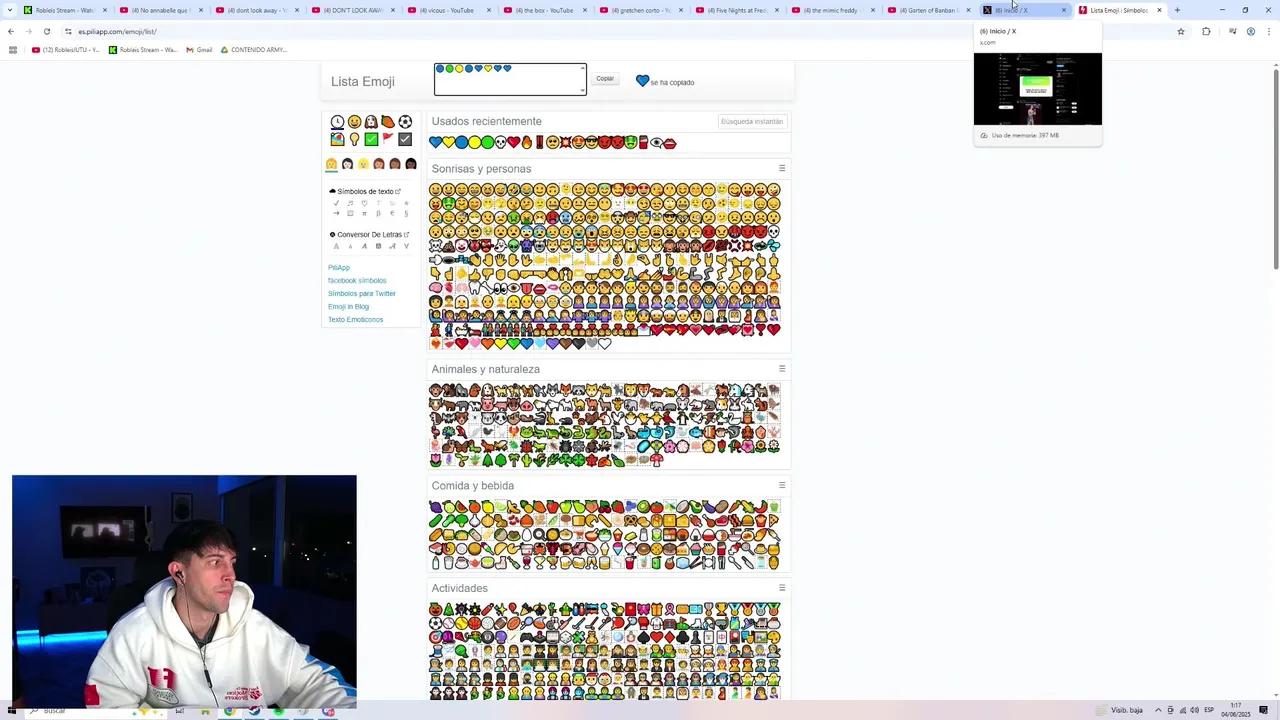Click the red exclamation mark in recently used
The height and width of the screenshot is (720, 1280).
[539, 143]
